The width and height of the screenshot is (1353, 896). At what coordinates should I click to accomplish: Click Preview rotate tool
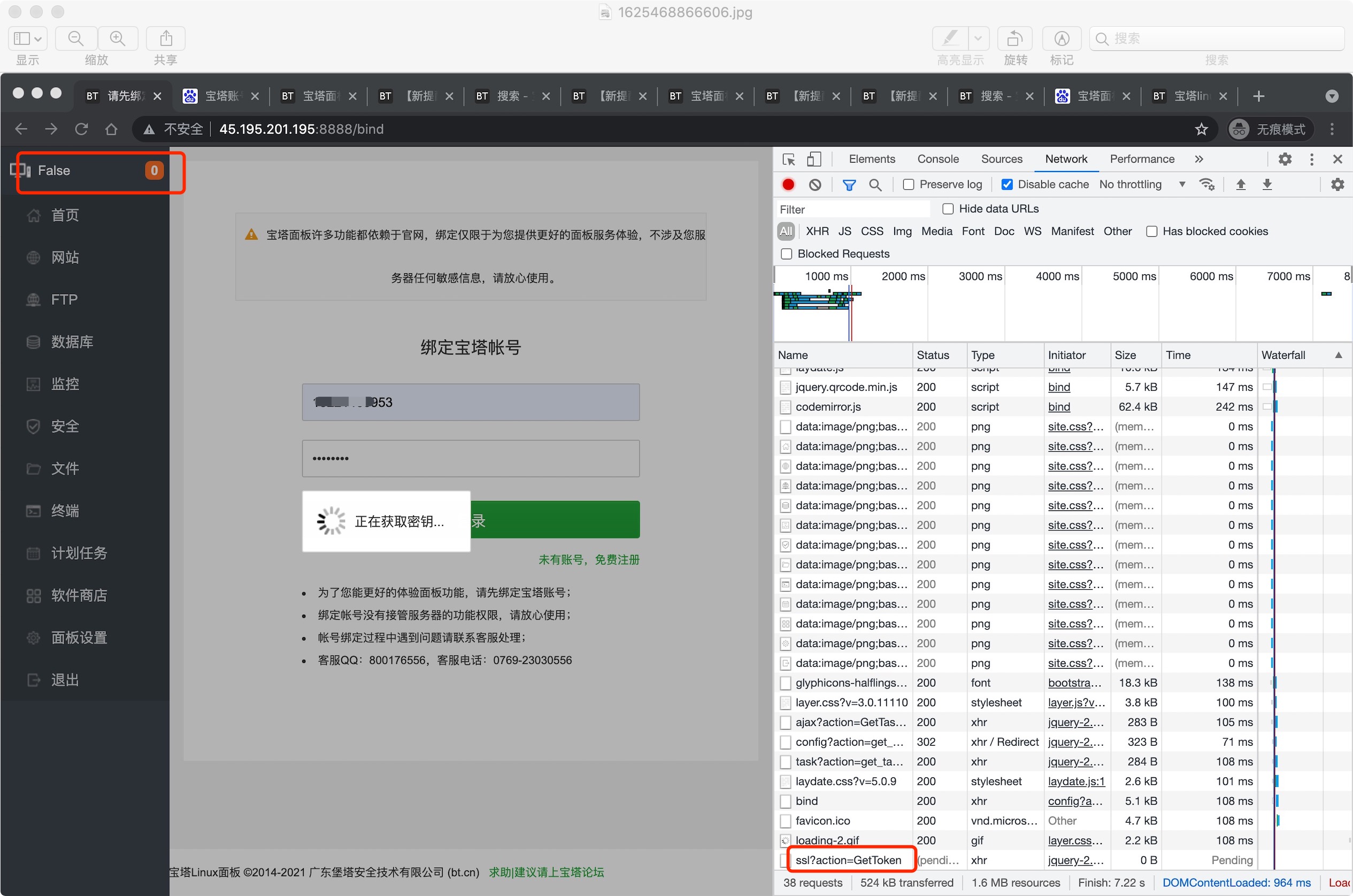coord(1015,38)
